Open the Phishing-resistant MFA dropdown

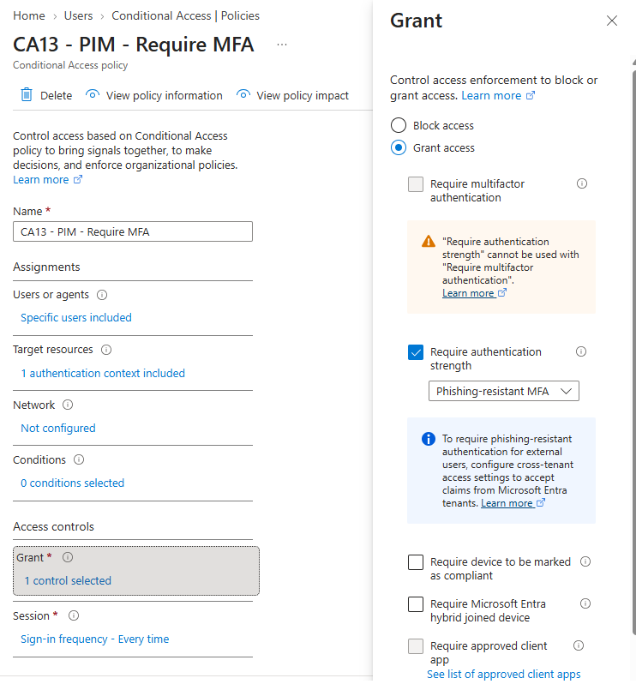click(504, 391)
